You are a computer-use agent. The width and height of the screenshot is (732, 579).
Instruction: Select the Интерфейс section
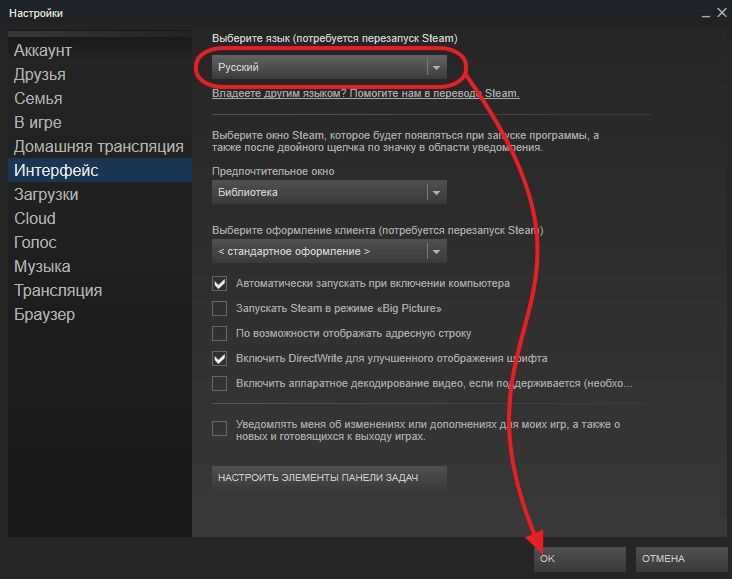click(99, 170)
